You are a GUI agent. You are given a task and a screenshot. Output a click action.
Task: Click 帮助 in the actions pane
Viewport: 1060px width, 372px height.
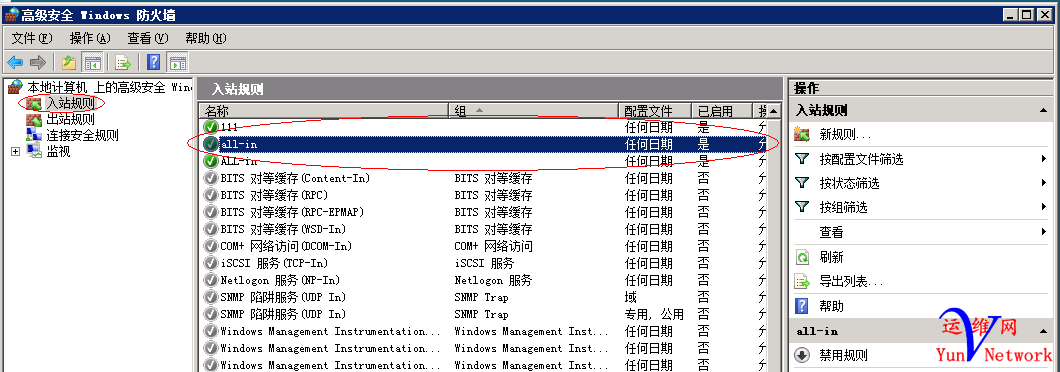tap(832, 306)
